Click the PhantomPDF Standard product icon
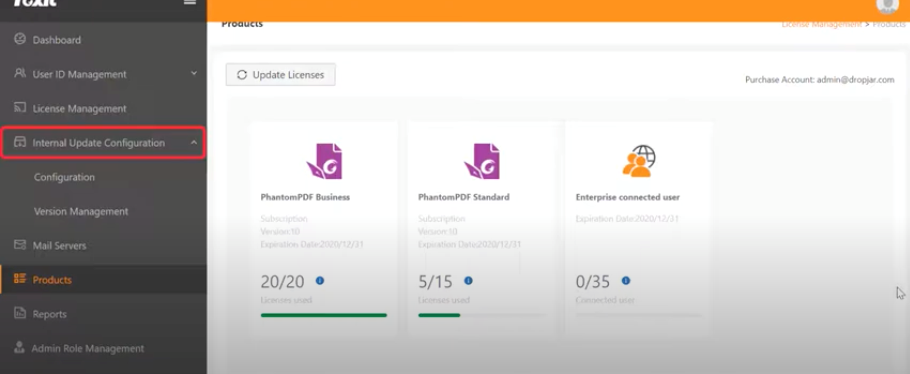 (x=482, y=161)
